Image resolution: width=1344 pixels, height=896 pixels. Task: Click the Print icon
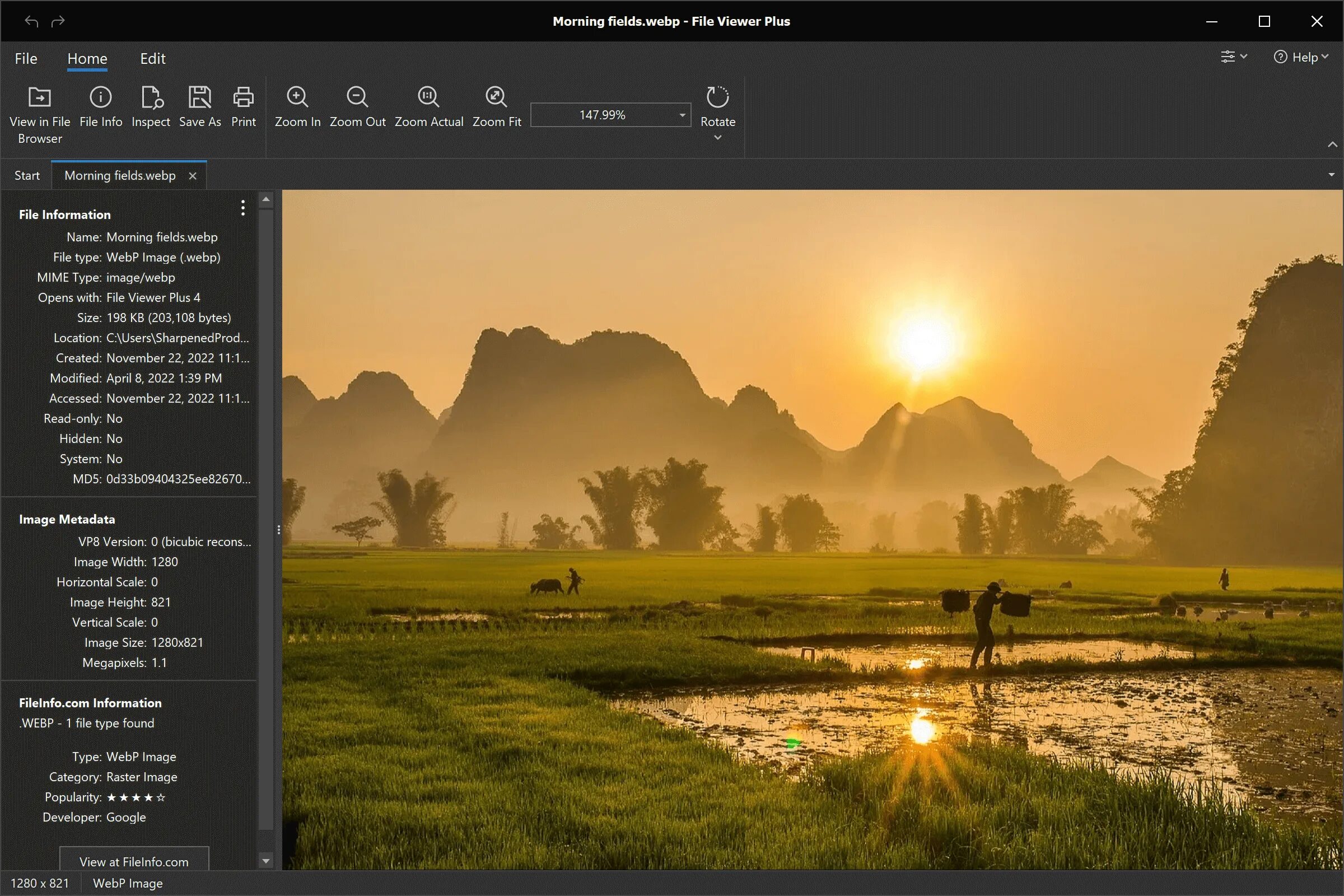click(x=244, y=97)
